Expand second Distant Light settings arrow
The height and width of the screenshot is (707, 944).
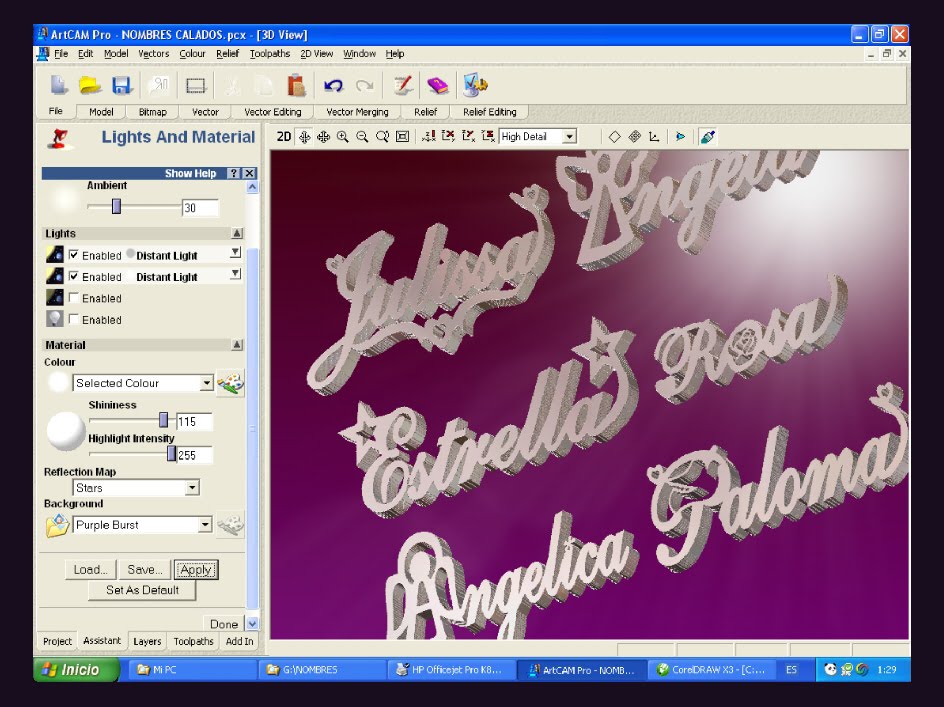point(236,274)
